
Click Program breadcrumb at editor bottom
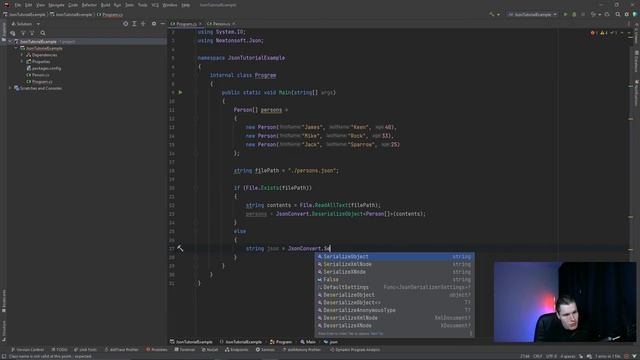click(281, 342)
